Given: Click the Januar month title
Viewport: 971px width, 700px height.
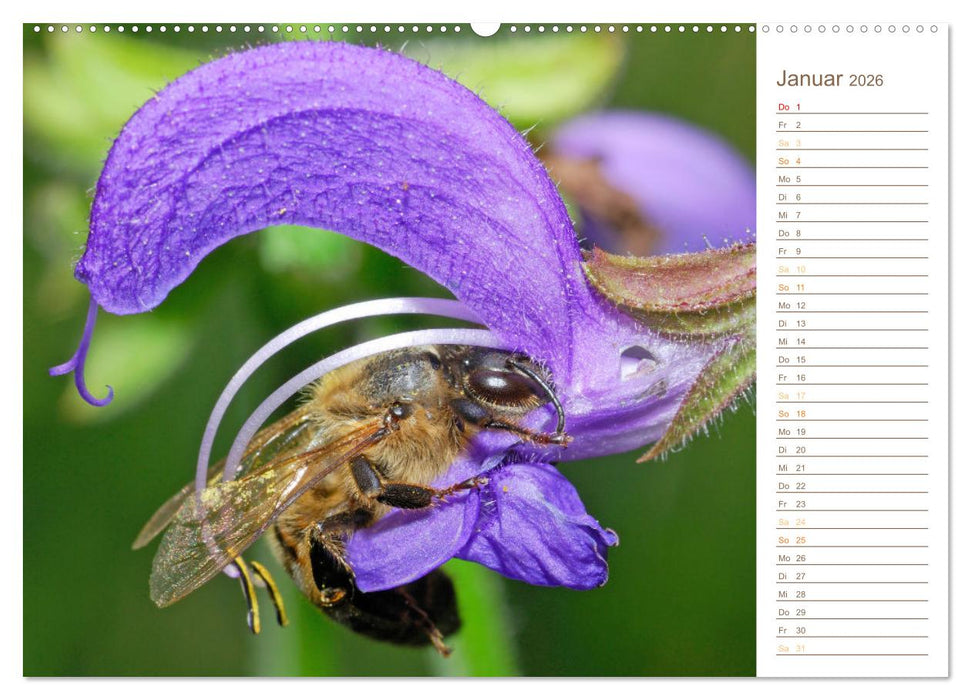Looking at the screenshot, I should click(x=810, y=80).
